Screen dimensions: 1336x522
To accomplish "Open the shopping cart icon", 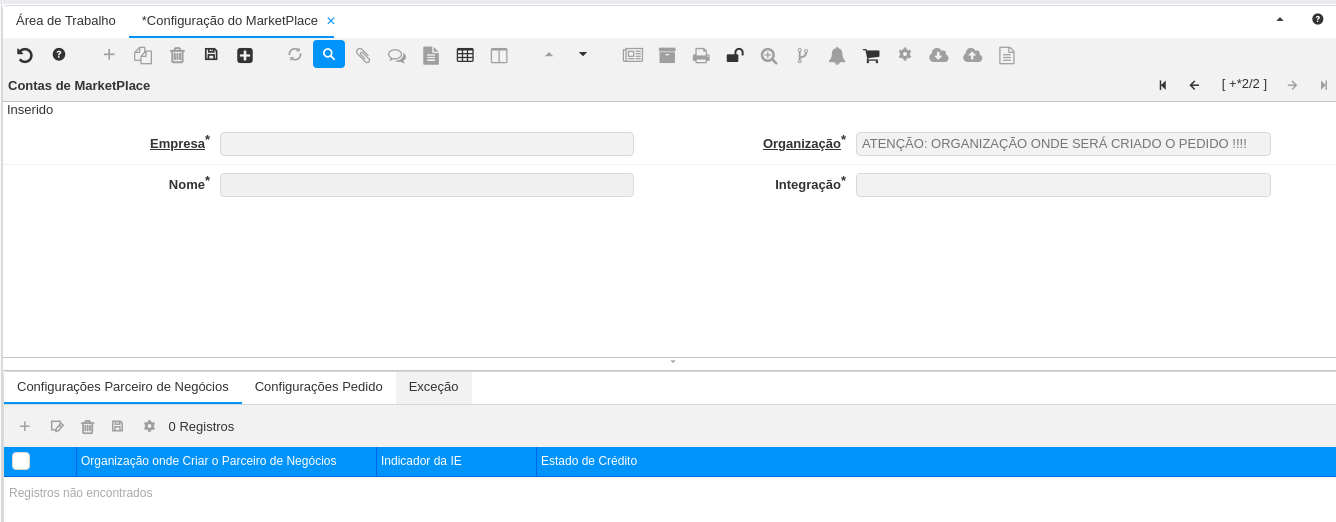I will (871, 55).
